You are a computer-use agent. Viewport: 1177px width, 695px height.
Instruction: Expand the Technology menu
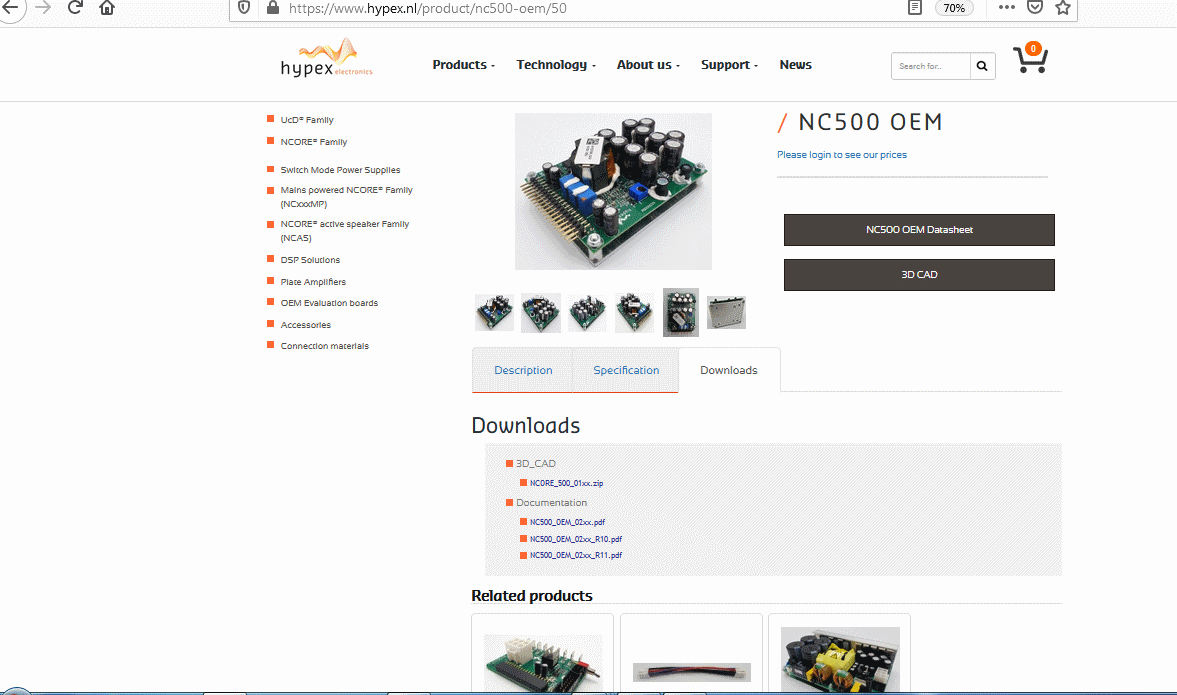555,65
